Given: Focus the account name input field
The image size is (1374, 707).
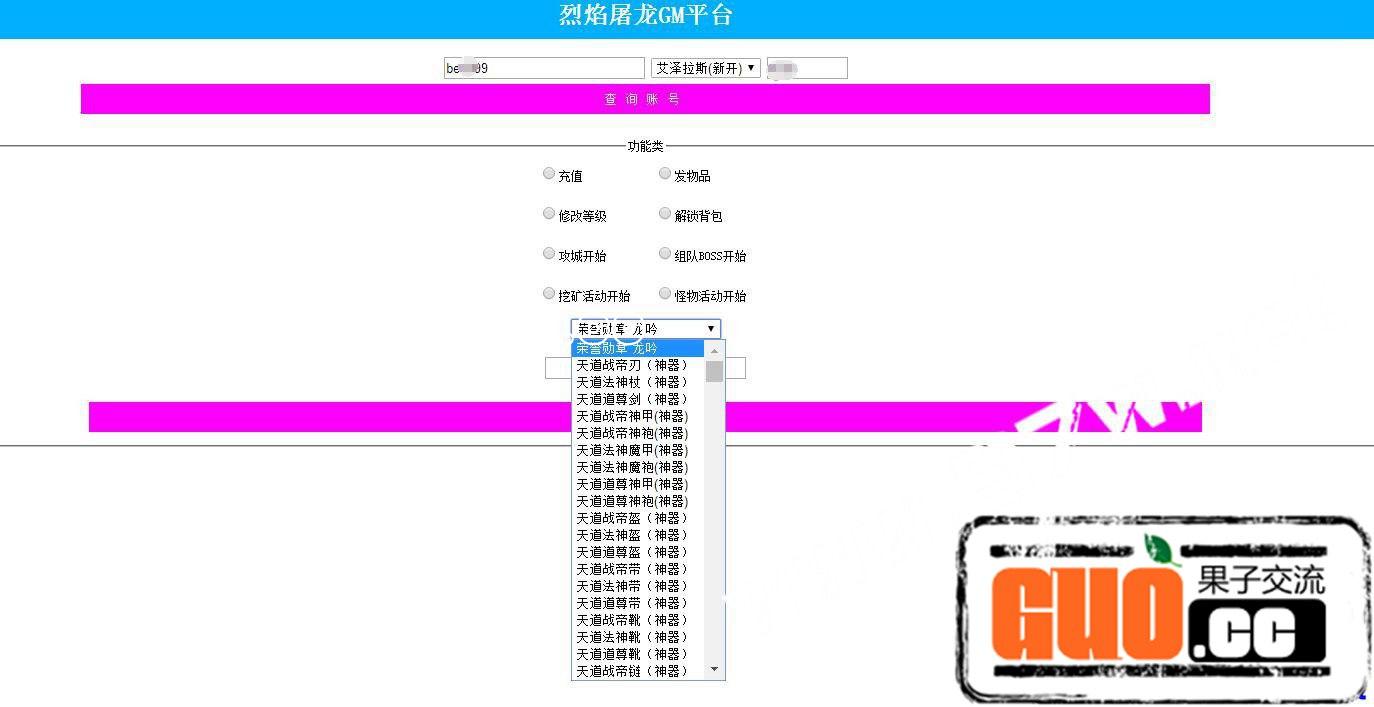Looking at the screenshot, I should [544, 68].
